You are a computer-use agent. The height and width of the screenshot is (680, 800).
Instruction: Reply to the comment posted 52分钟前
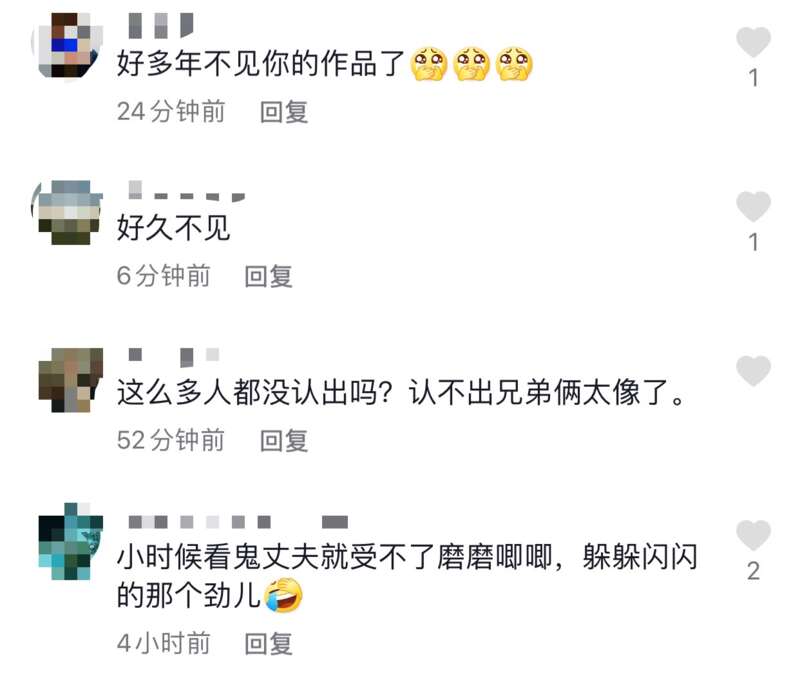point(284,440)
